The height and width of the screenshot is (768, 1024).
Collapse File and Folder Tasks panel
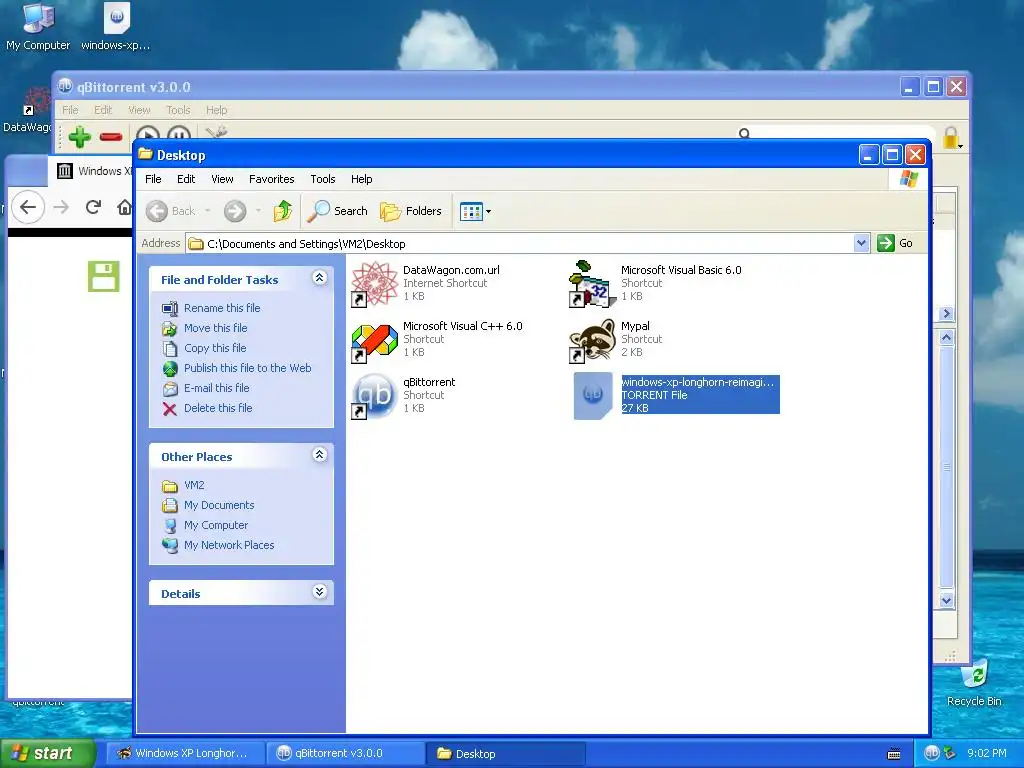click(x=319, y=278)
